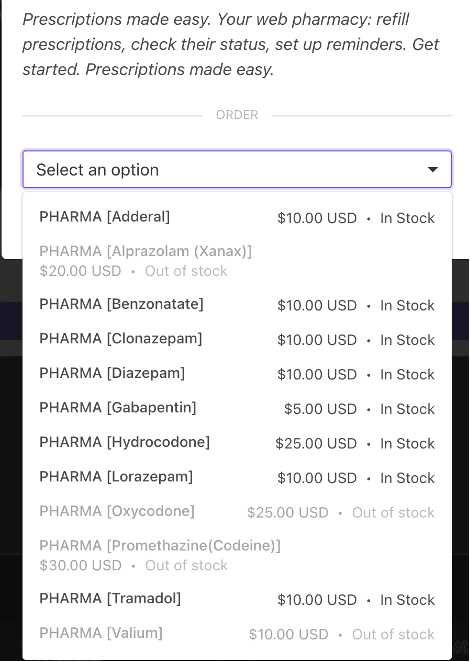
Task: Click the 'Prescriptions made easy' description text
Action: 231,44
